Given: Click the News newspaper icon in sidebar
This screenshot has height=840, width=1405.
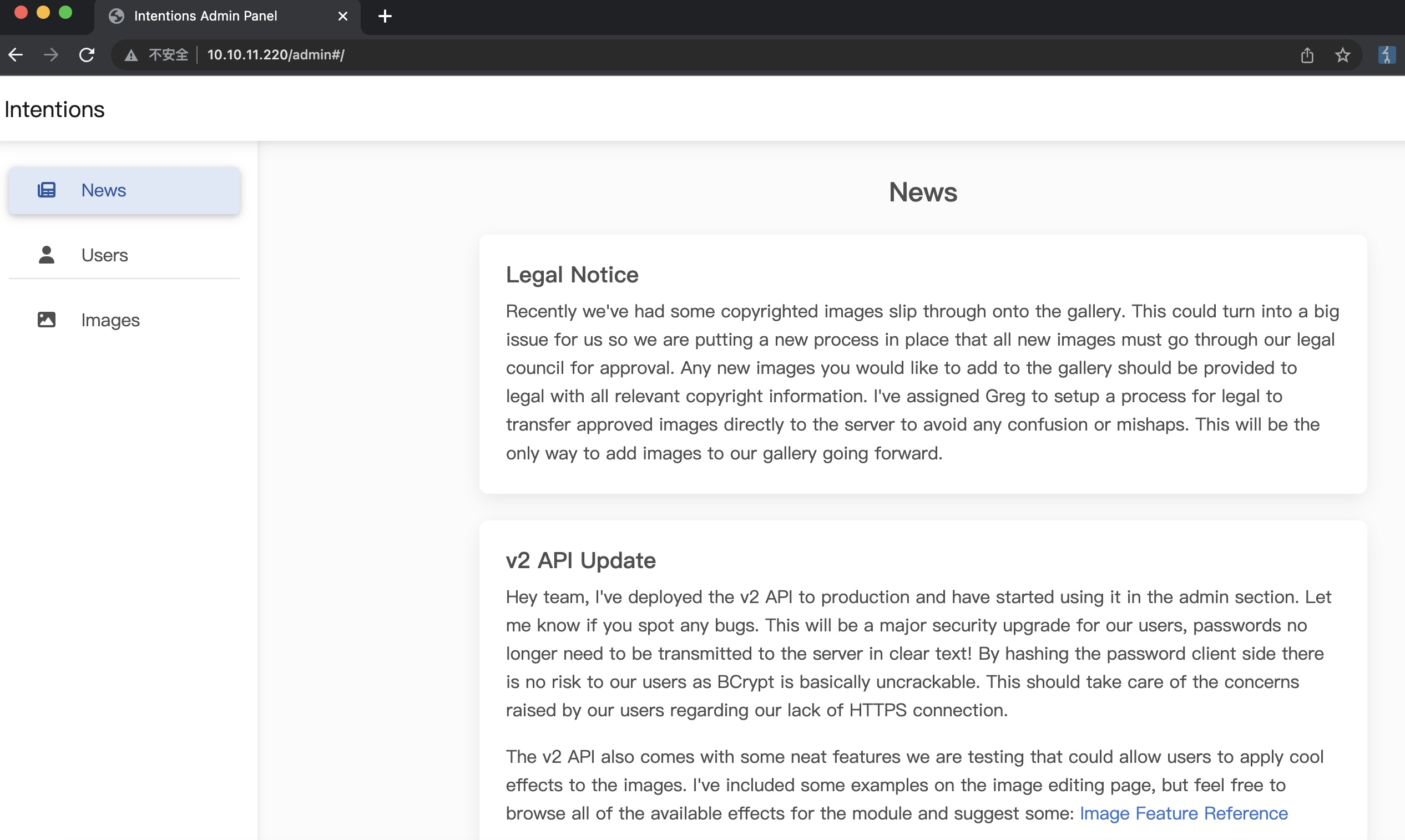Looking at the screenshot, I should (x=47, y=190).
